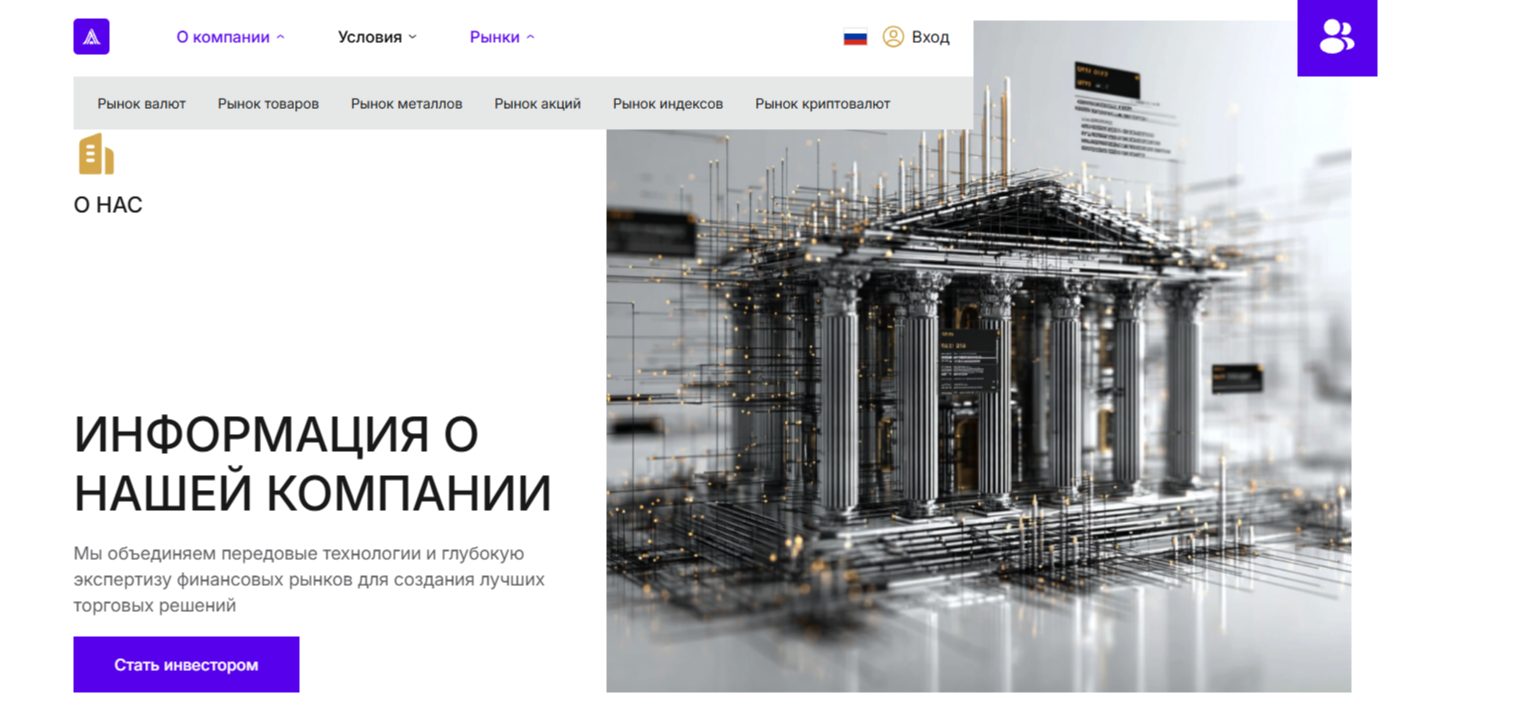Screen dimensions: 1521x718
Task: Click the golden user profile icon
Action: point(893,37)
